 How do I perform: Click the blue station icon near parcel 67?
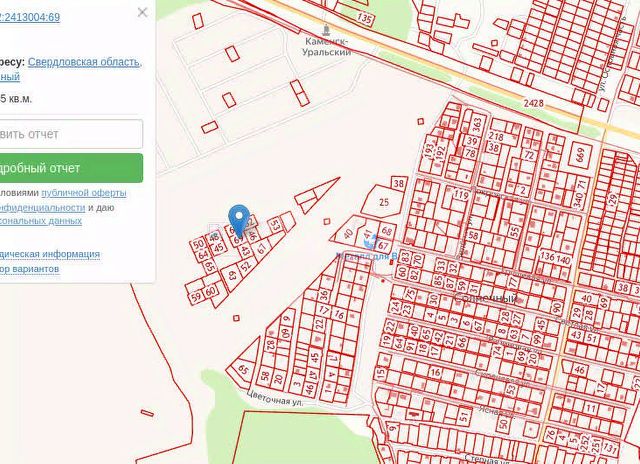pyautogui.click(x=370, y=242)
